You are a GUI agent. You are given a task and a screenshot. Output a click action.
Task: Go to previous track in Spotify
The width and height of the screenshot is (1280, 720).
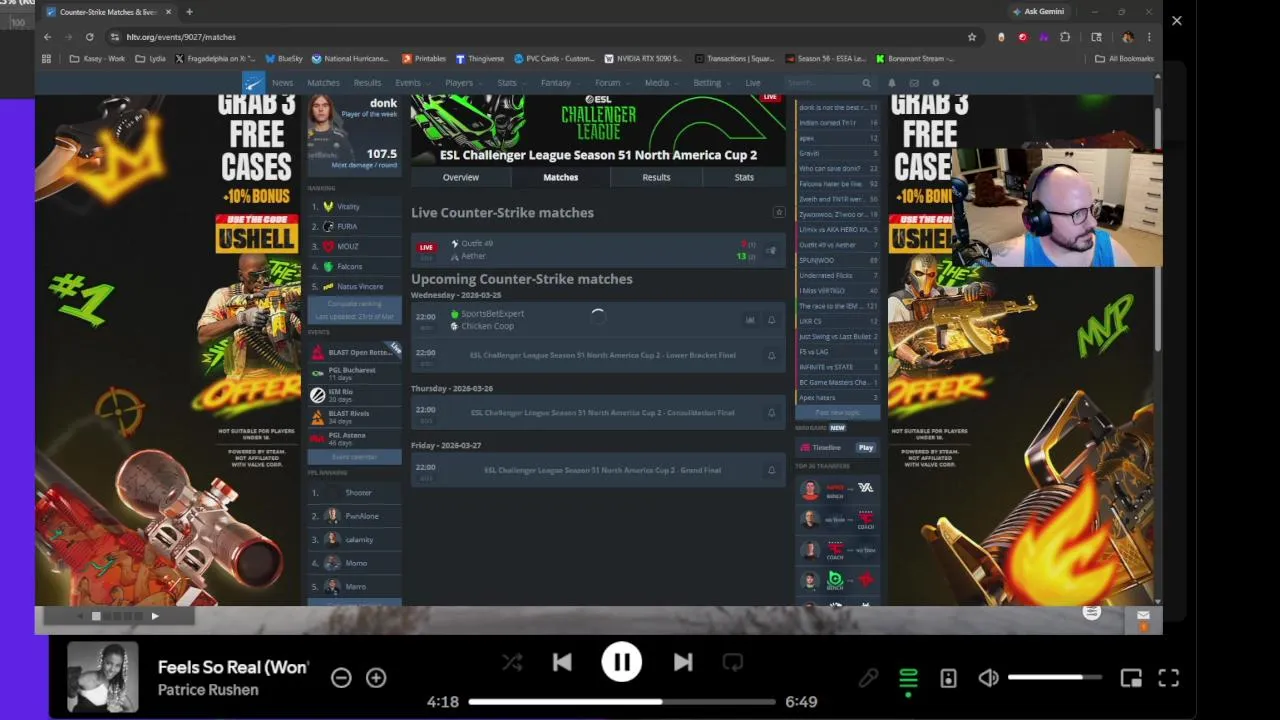tap(561, 662)
